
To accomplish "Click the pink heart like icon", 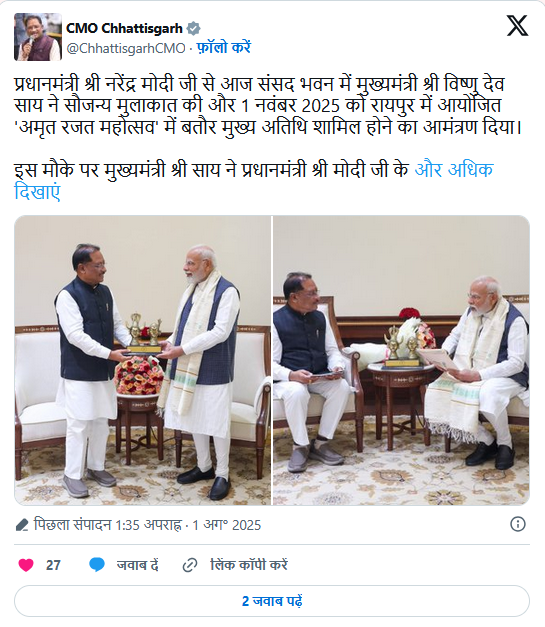I will click(26, 565).
